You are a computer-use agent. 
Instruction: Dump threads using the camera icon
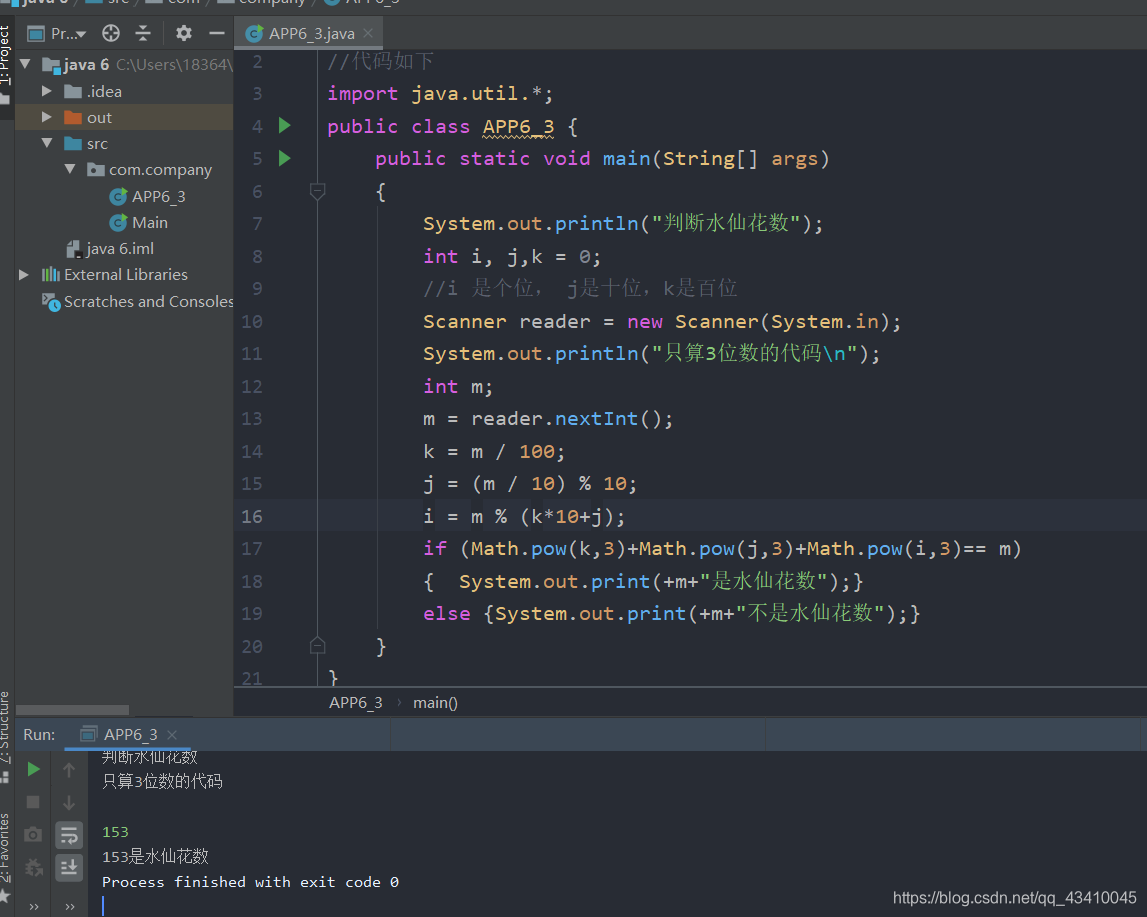pyautogui.click(x=33, y=834)
